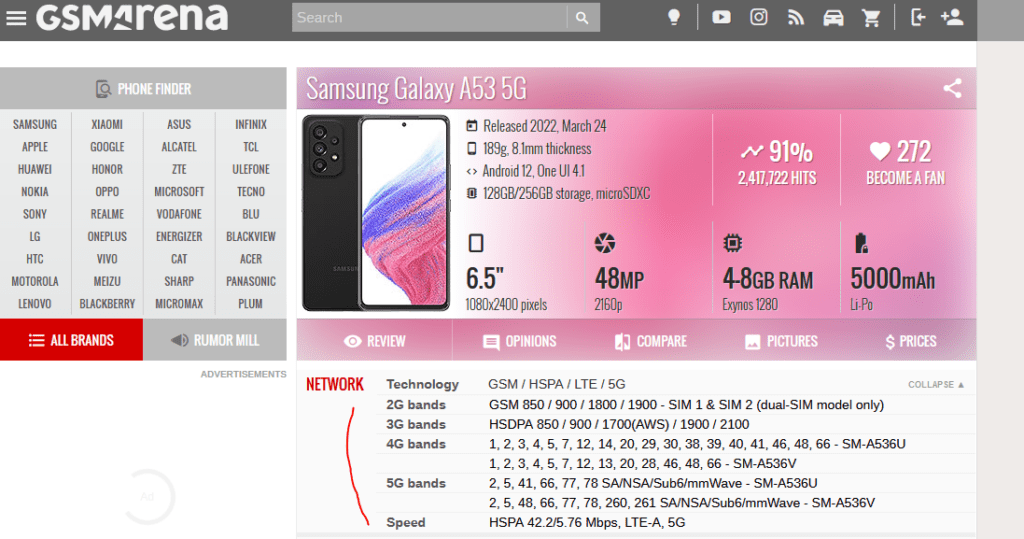Click the 91% popularity trend icon
Screen dimensions: 1024x539
pyautogui.click(x=752, y=152)
